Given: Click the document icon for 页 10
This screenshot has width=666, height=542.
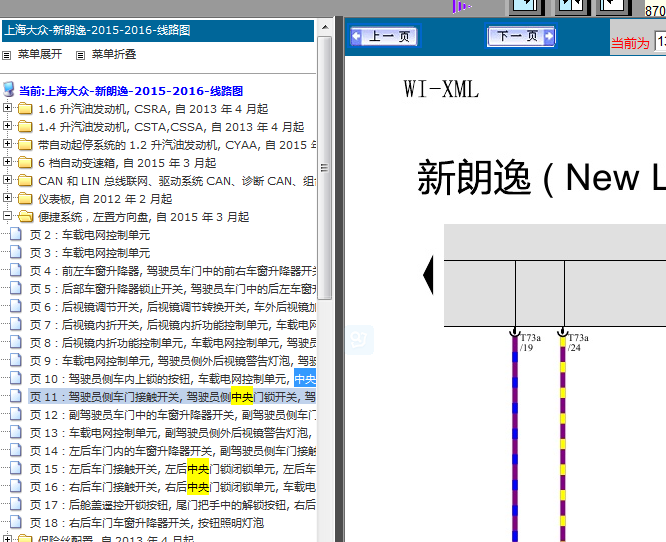Looking at the screenshot, I should pos(16,378).
